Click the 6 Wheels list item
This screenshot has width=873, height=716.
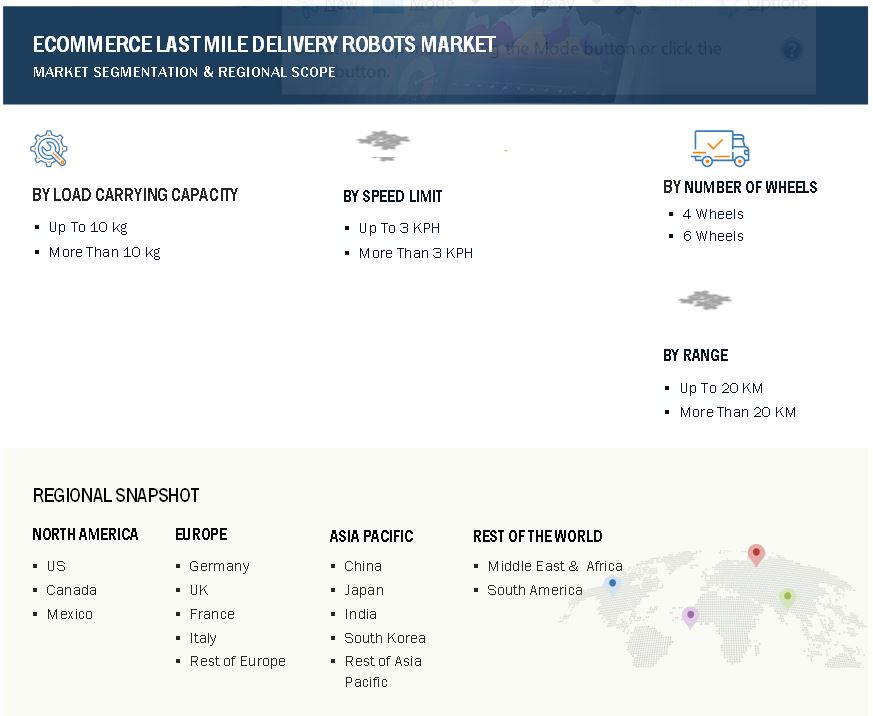pos(713,236)
